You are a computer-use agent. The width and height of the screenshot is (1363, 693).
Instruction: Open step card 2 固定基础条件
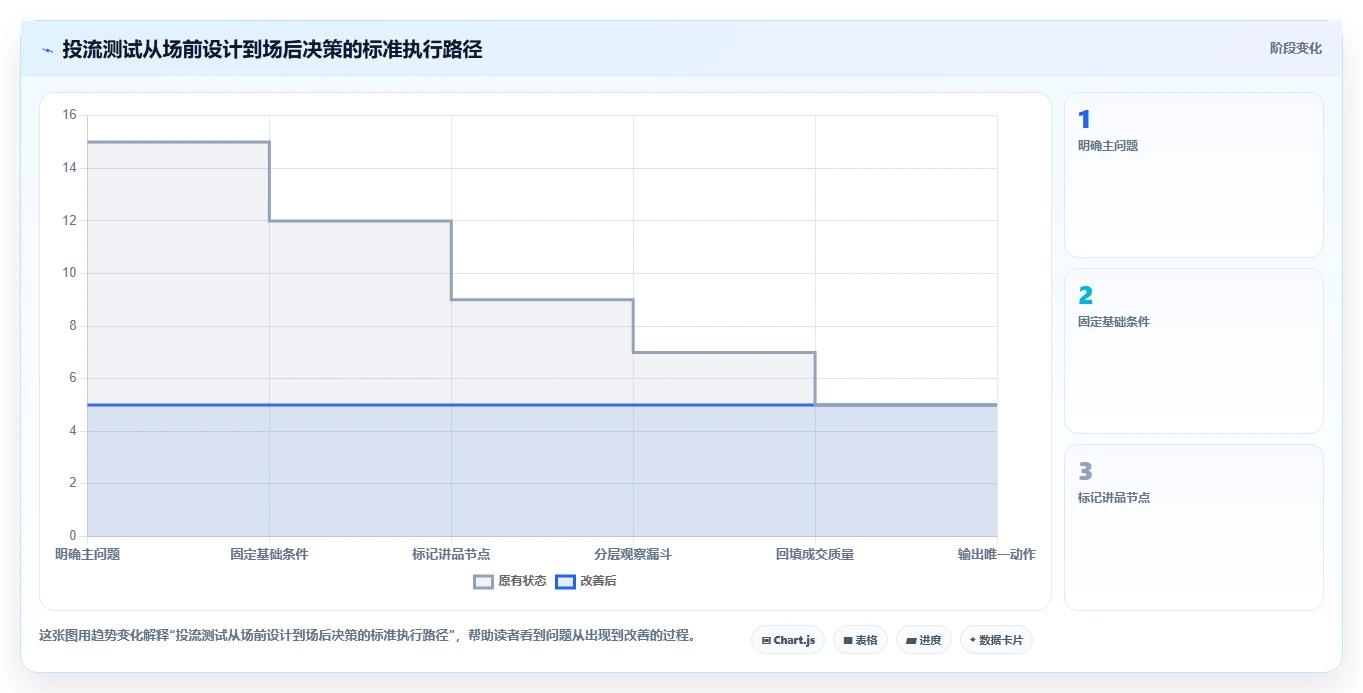coord(1194,351)
